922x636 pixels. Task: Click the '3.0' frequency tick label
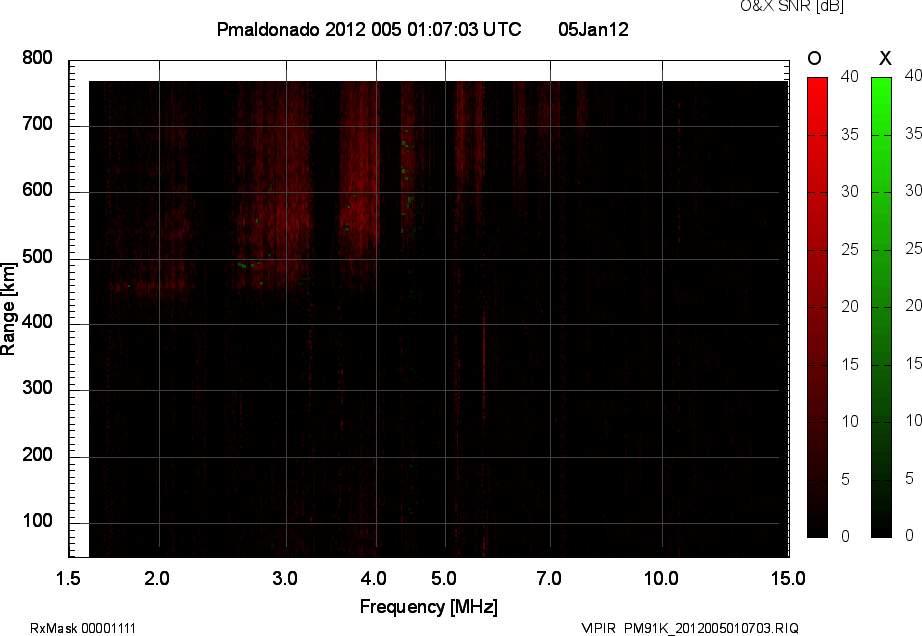[285, 578]
